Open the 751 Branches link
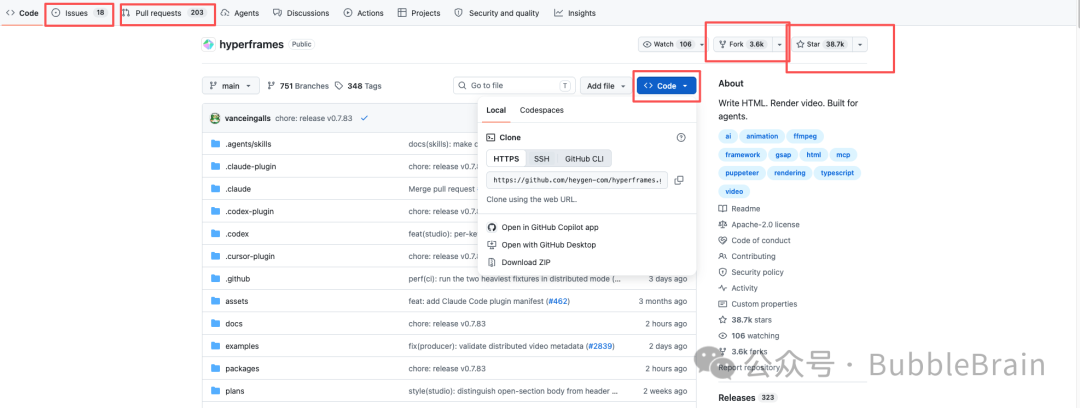The height and width of the screenshot is (408, 1080). pyautogui.click(x=298, y=86)
